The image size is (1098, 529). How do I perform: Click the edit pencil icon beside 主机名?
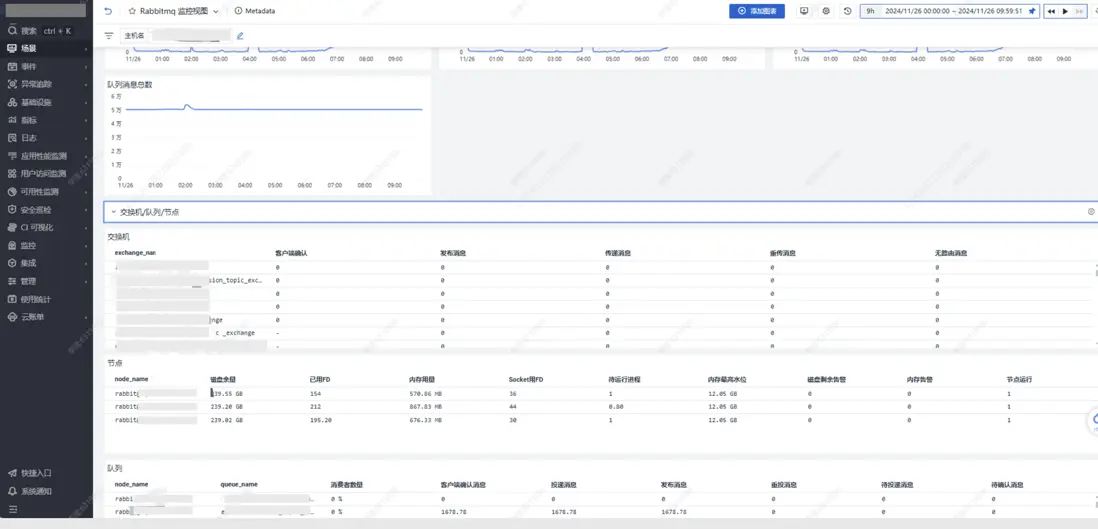(240, 35)
